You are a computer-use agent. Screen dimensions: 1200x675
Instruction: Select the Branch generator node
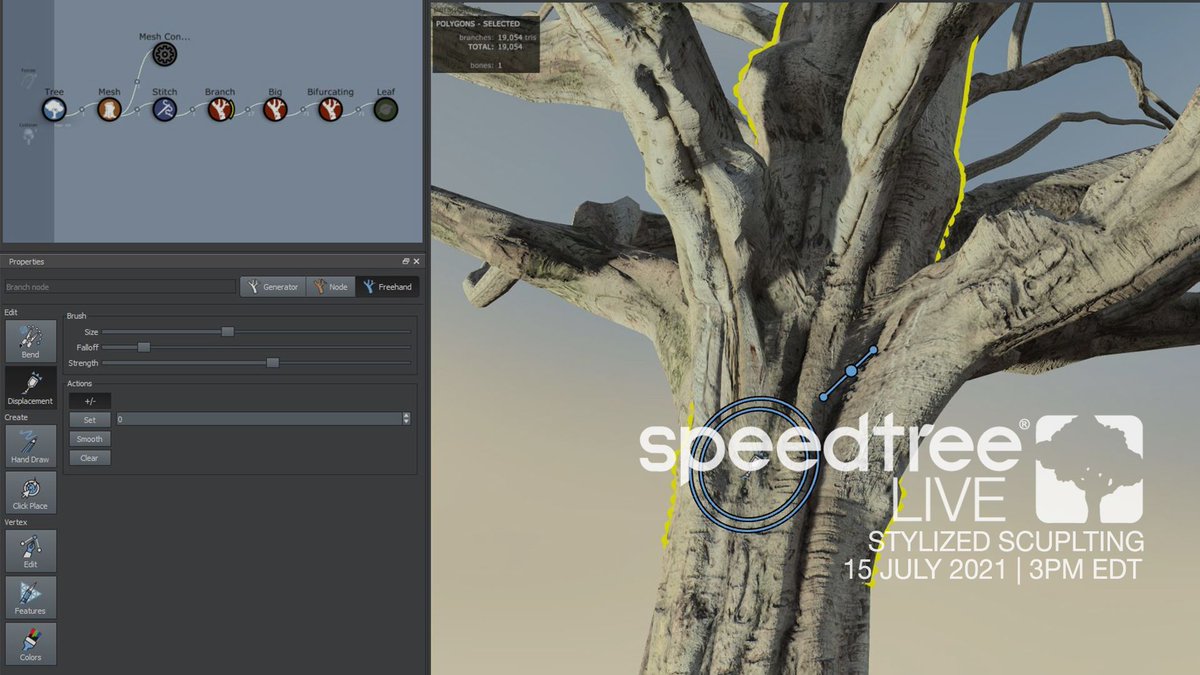220,110
